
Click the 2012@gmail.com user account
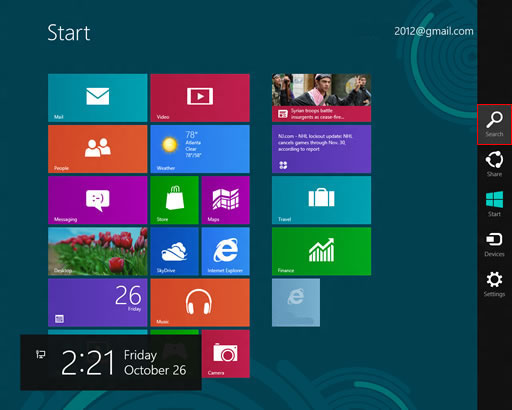(434, 31)
